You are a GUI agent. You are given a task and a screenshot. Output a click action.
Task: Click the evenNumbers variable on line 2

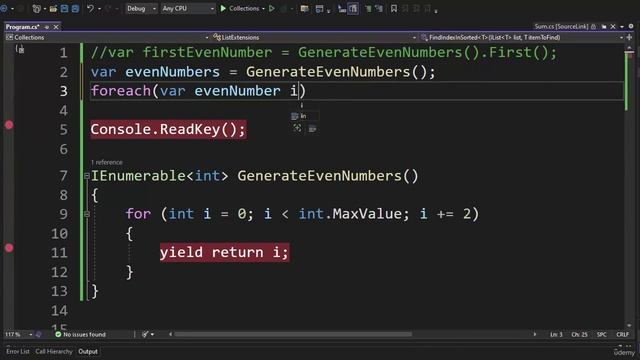tap(172, 72)
